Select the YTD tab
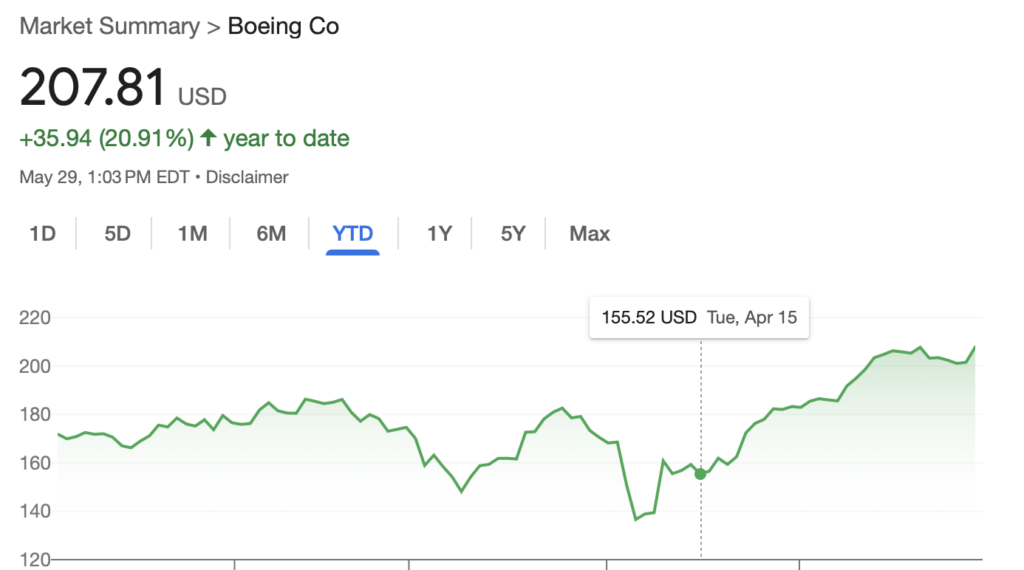The width and height of the screenshot is (1024, 570). tap(353, 234)
